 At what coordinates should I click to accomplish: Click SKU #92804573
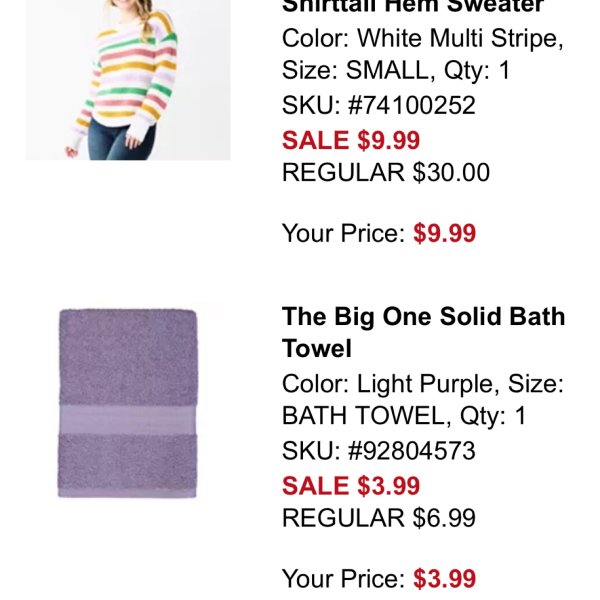379,451
